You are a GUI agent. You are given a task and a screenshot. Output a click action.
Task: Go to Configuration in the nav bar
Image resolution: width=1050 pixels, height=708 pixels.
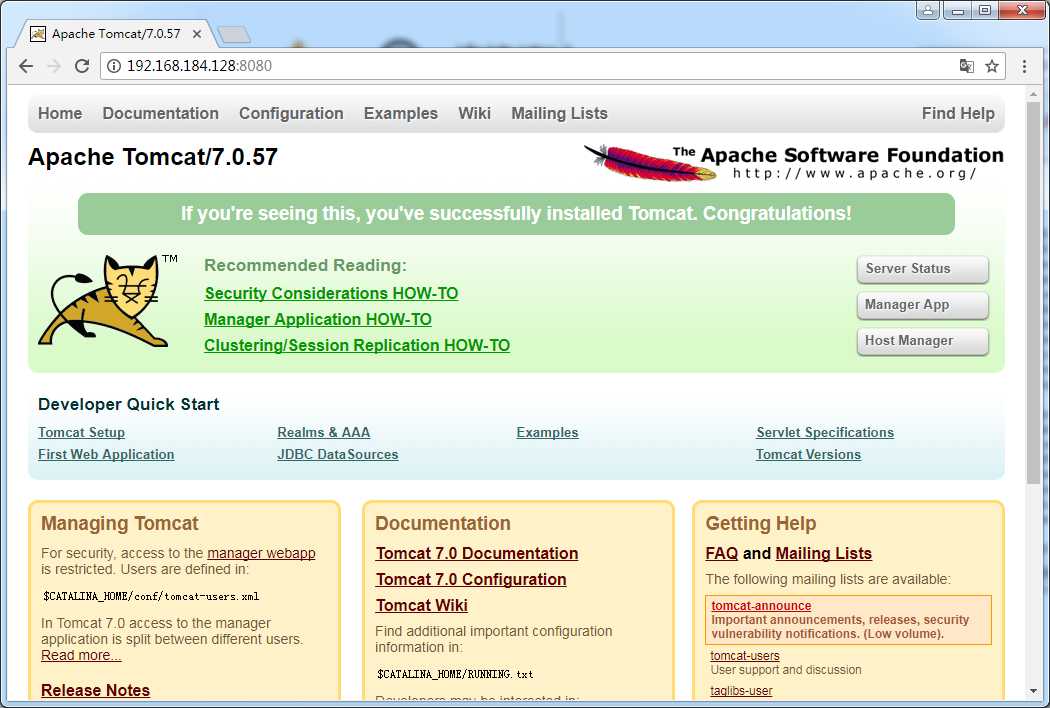pyautogui.click(x=291, y=113)
